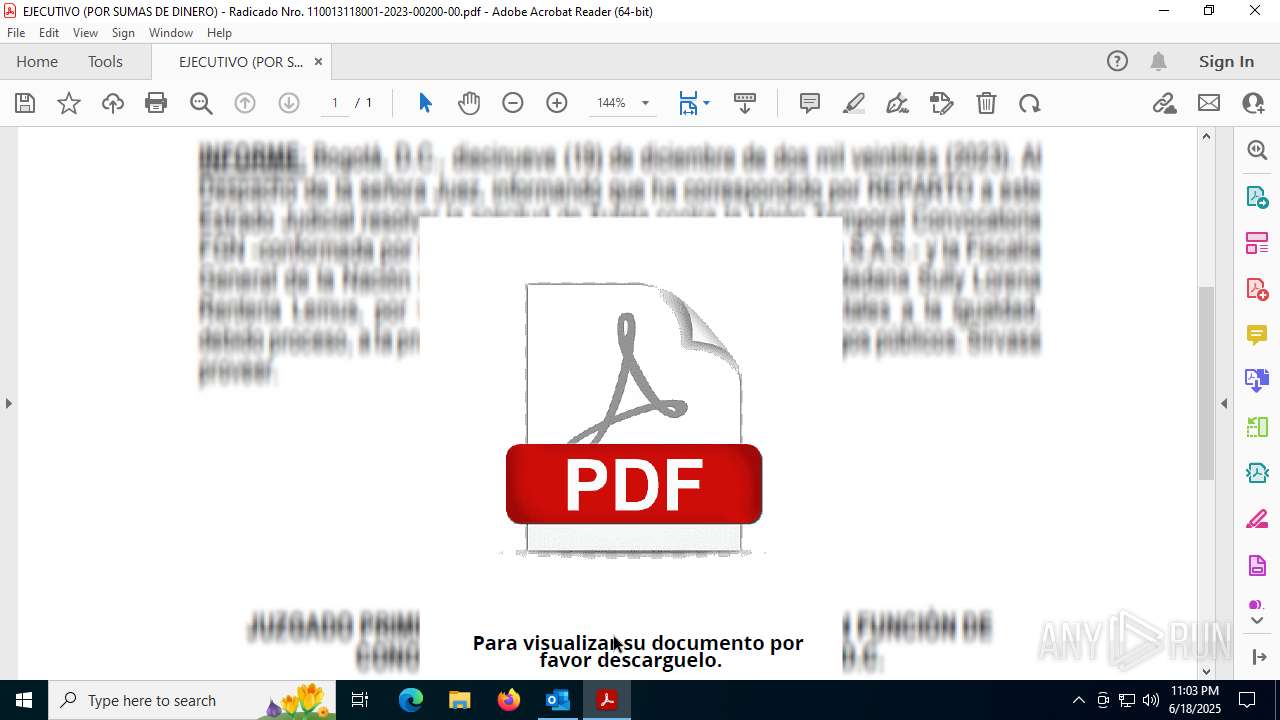Click the scroll up arrow
1280x720 pixels.
(x=1206, y=136)
